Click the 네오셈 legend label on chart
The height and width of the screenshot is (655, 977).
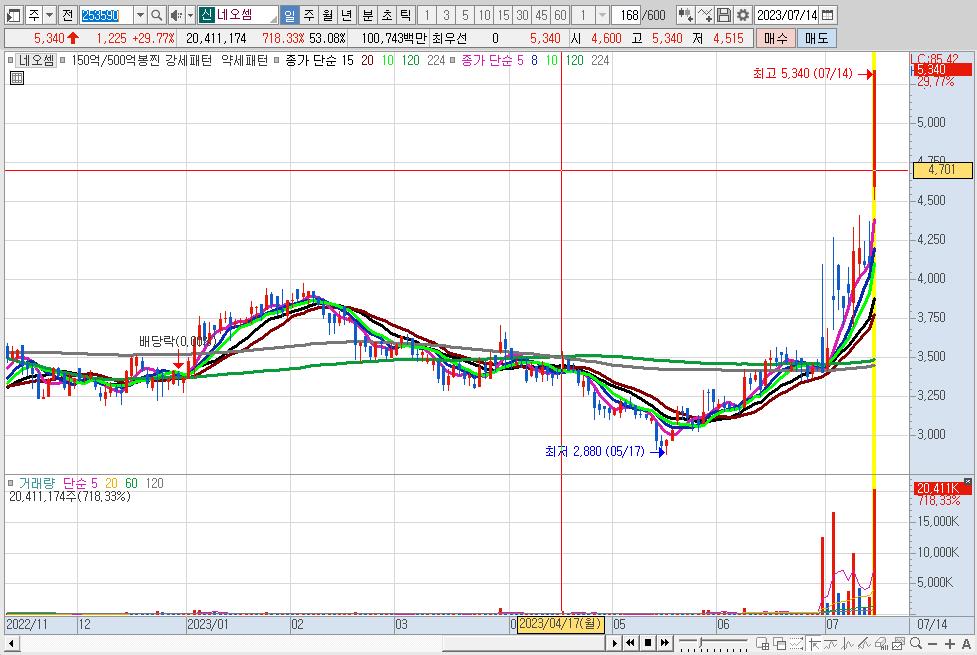point(36,60)
